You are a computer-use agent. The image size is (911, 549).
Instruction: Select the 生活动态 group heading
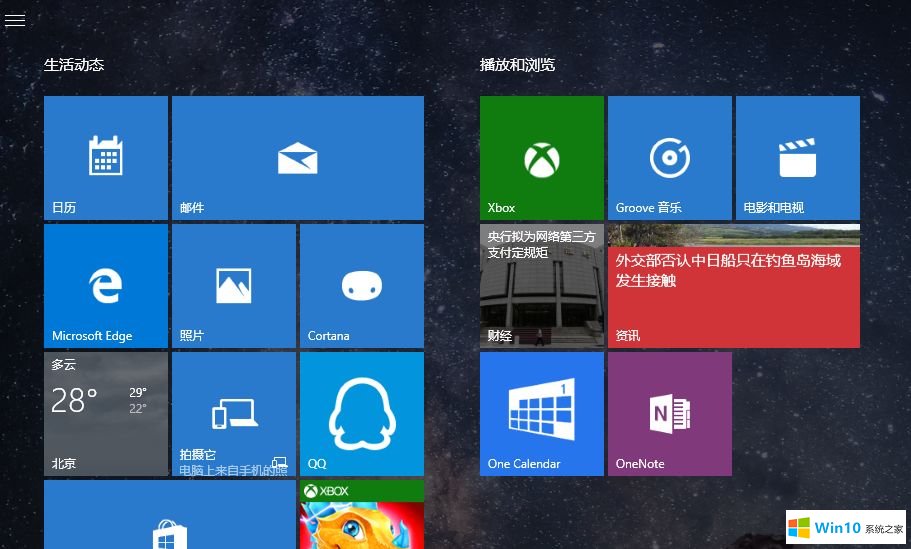pyautogui.click(x=74, y=64)
